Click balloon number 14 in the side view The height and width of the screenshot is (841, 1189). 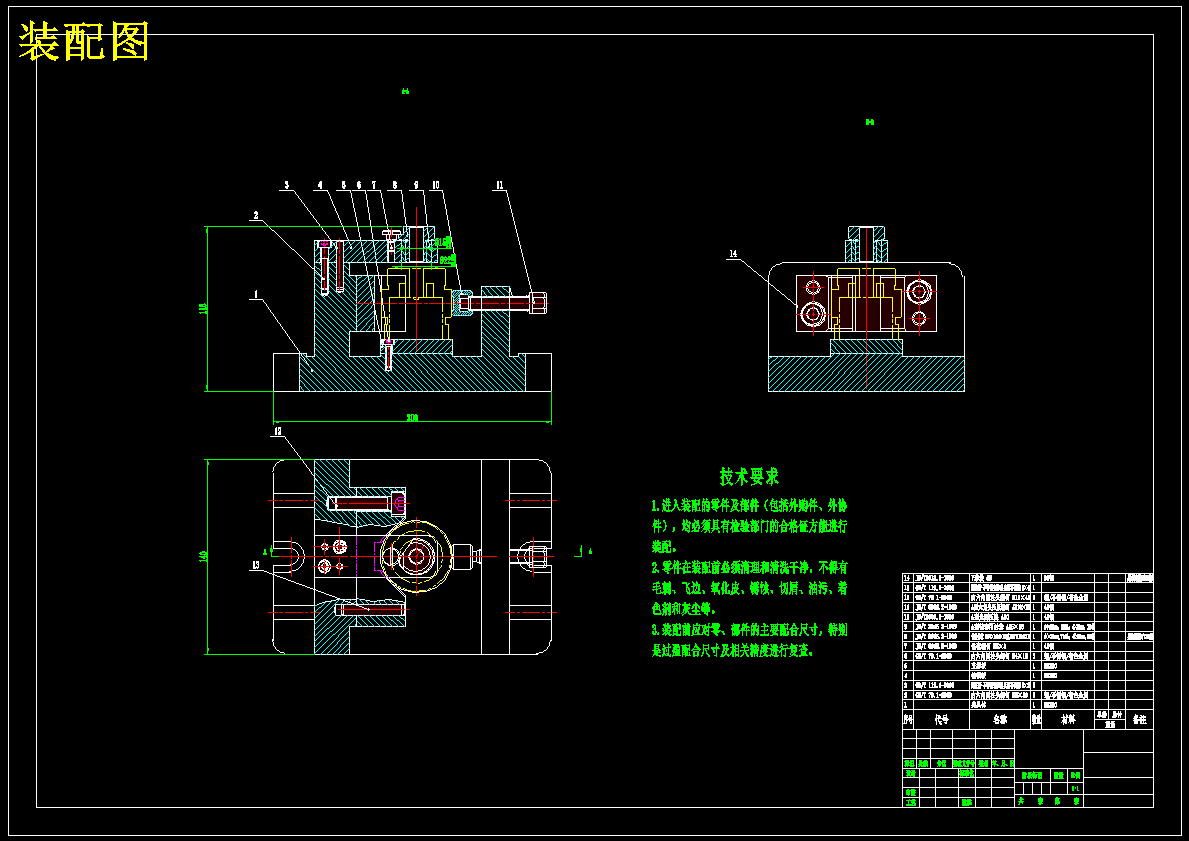tap(733, 256)
